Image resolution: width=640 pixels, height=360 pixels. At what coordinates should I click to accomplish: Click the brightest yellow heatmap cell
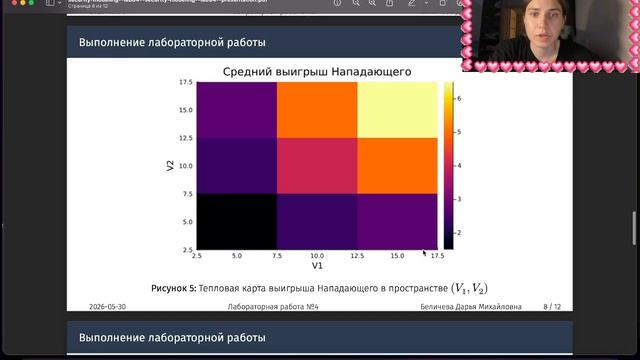pos(397,110)
